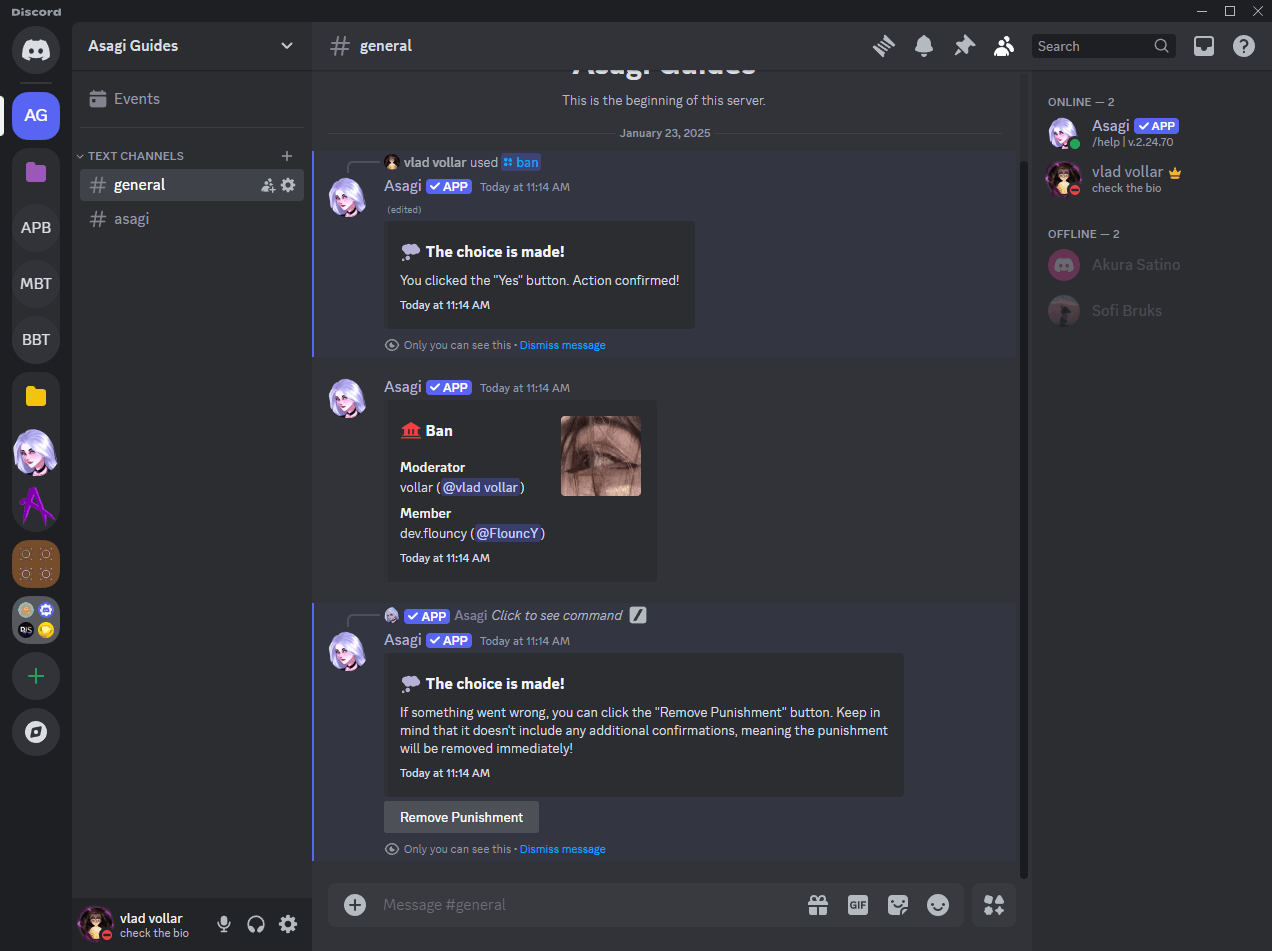Select the #general channel
Screen dimensions: 1272x951
point(192,185)
